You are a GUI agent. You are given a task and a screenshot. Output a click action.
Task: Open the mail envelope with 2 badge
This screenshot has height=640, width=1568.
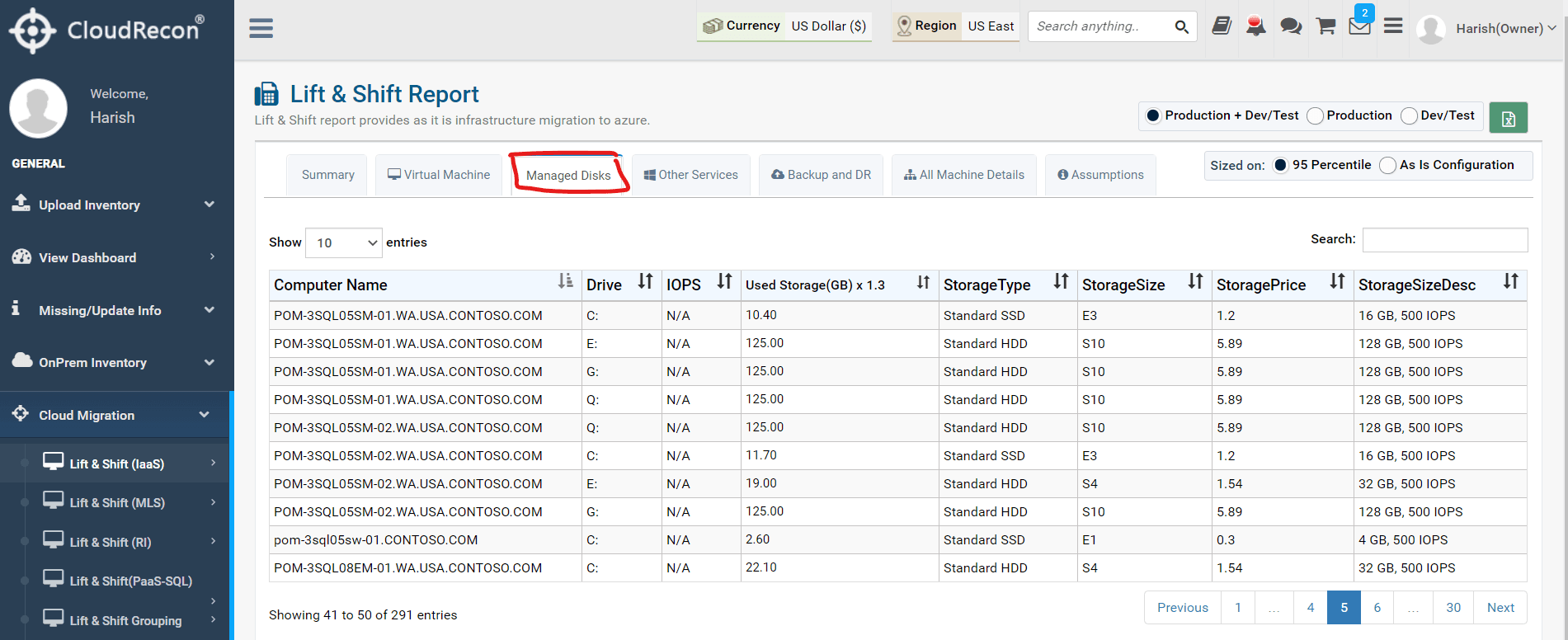coord(1360,25)
